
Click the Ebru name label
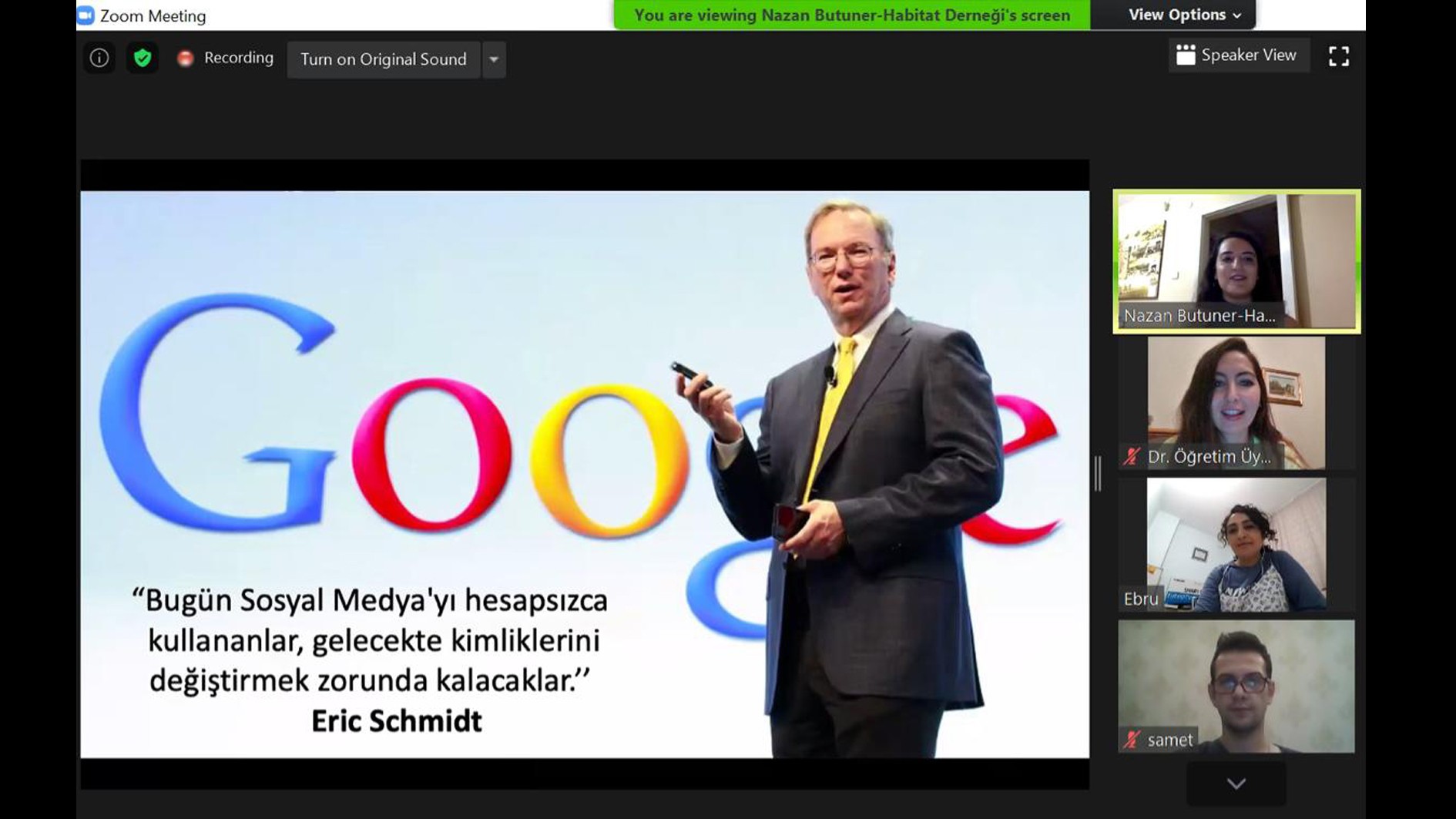tap(1141, 599)
